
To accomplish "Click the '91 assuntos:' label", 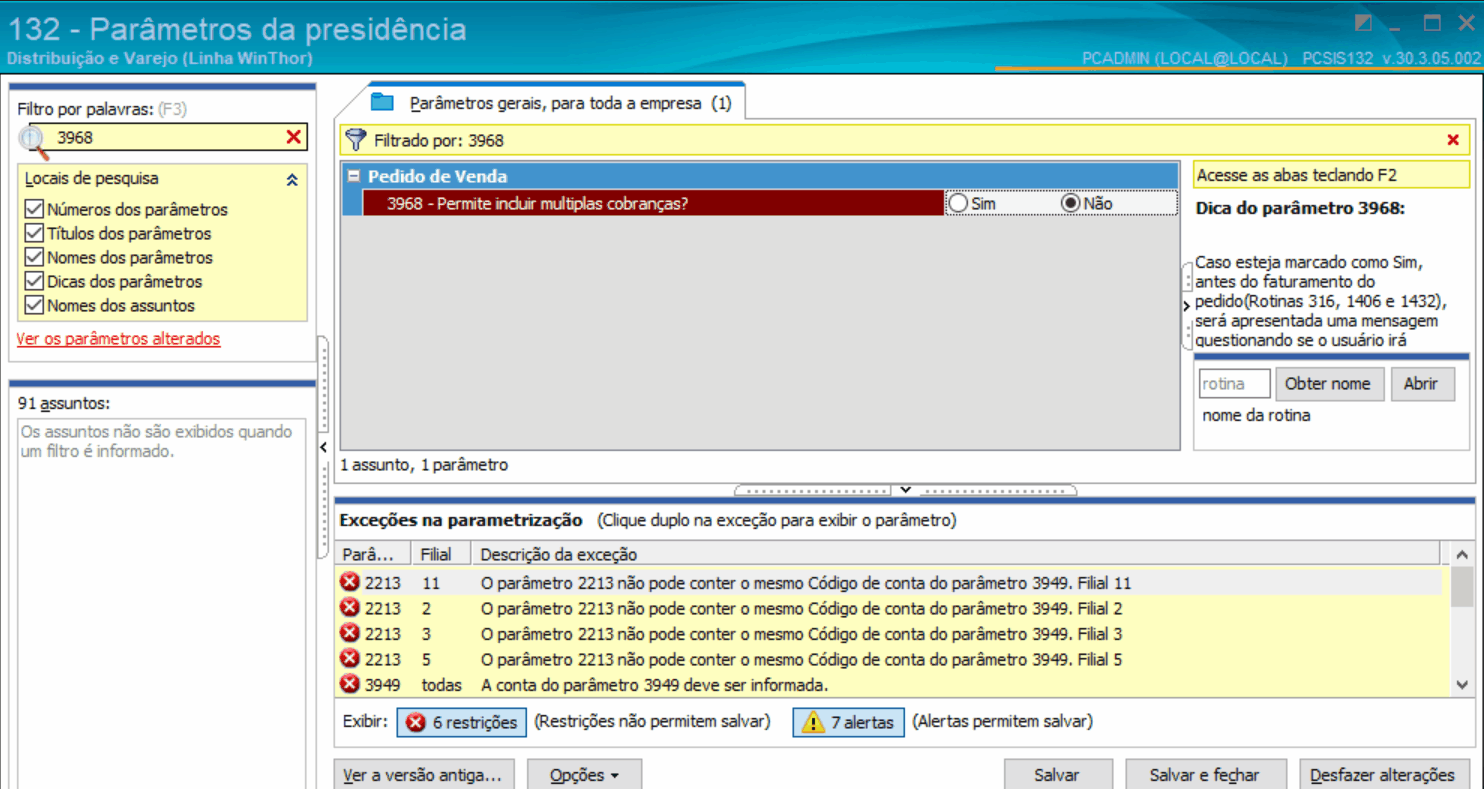I will click(64, 404).
